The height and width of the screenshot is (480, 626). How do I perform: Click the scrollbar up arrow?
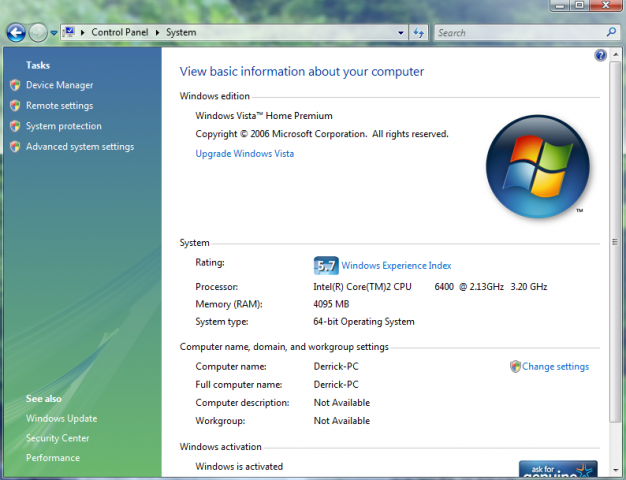(x=615, y=55)
